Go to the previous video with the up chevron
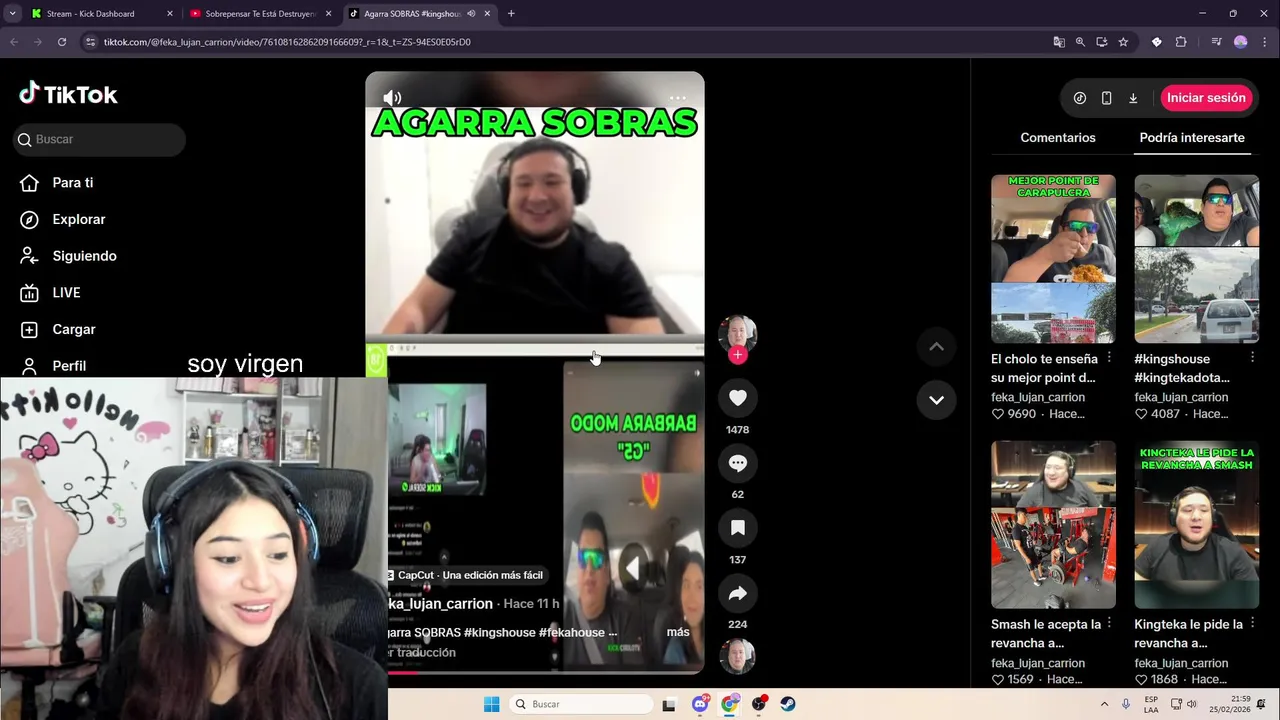This screenshot has width=1280, height=720. (936, 347)
